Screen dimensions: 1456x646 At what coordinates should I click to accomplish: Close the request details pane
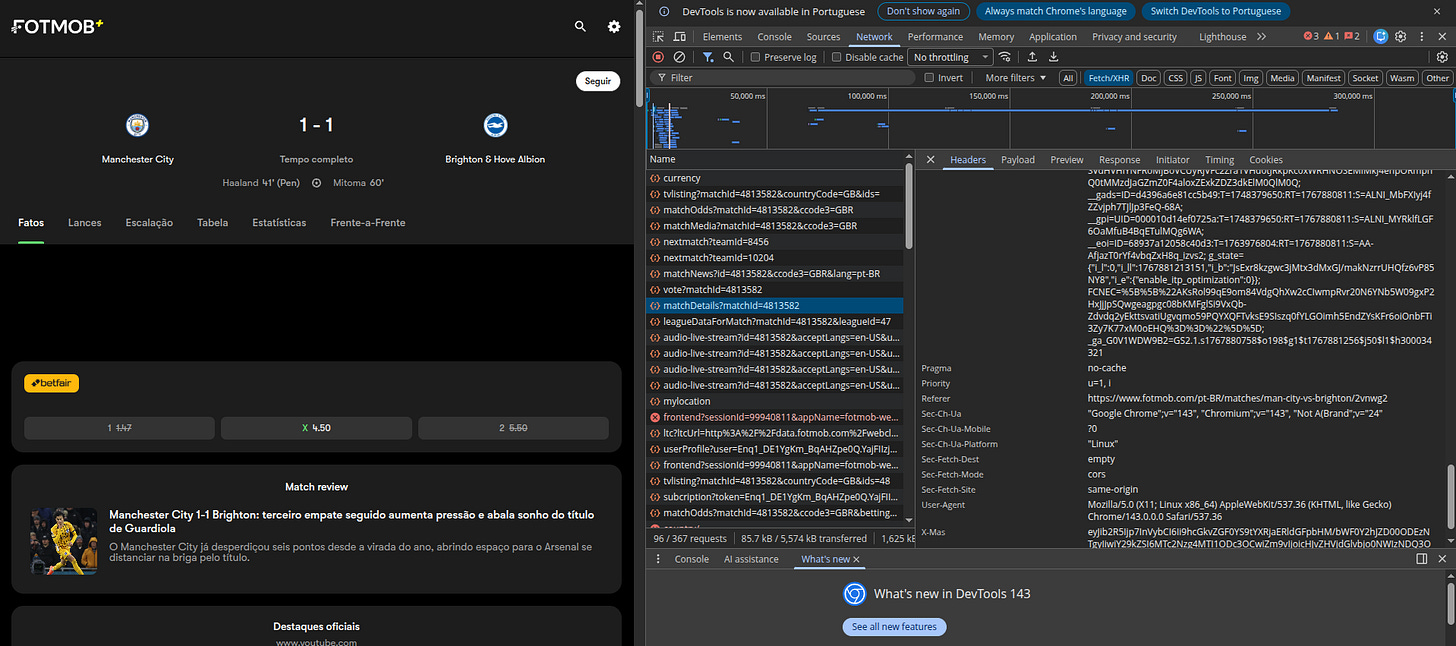click(930, 160)
